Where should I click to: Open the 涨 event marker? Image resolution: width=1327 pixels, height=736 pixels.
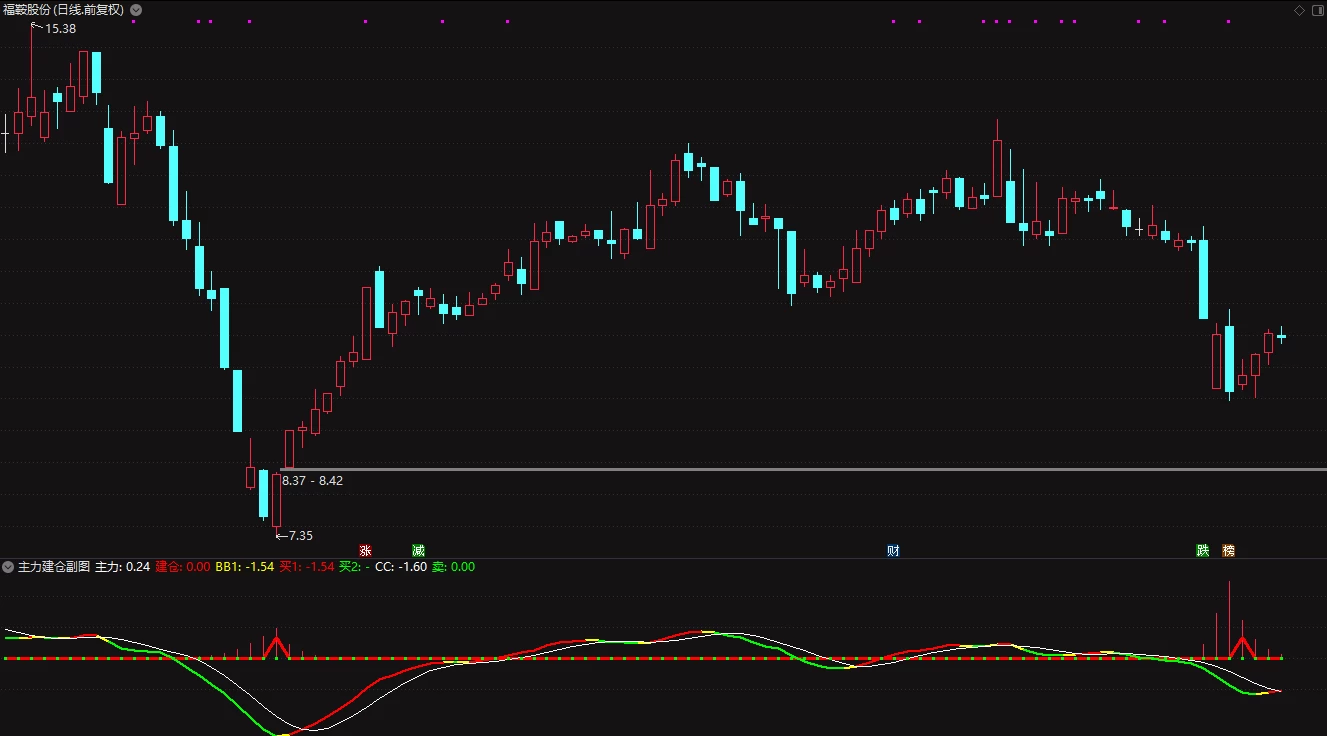[365, 550]
